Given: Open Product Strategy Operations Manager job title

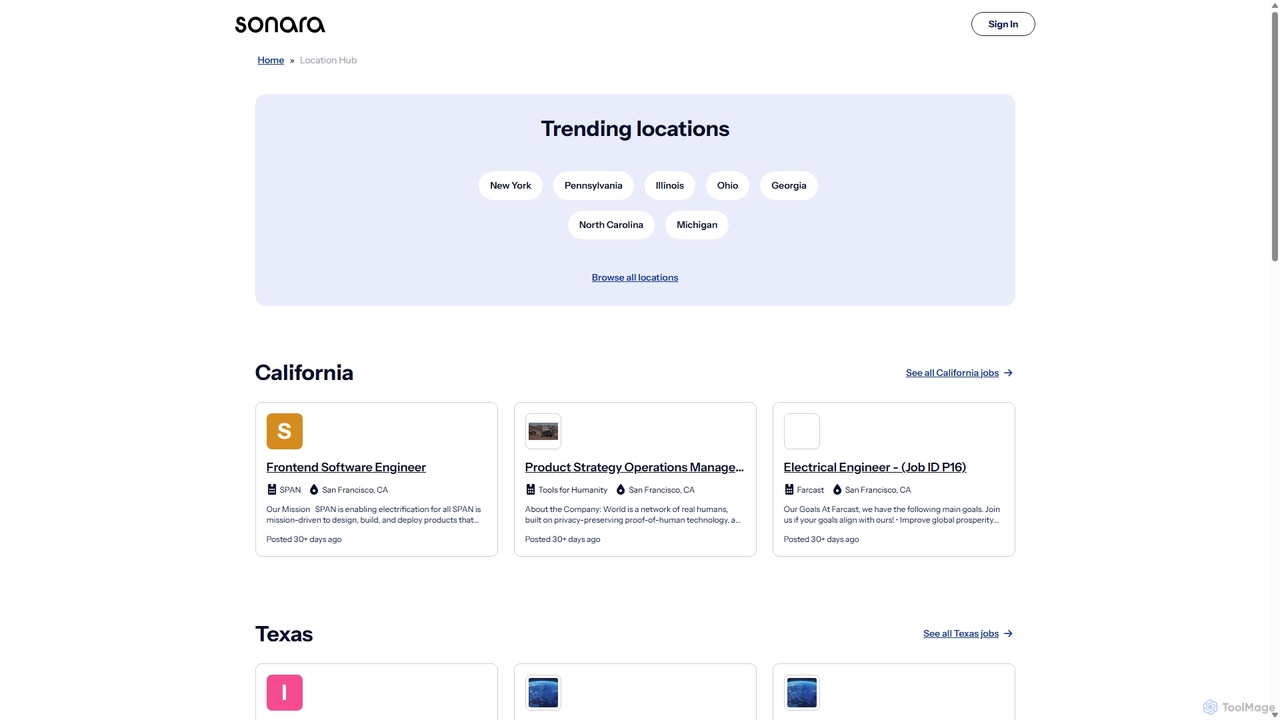Looking at the screenshot, I should pos(634,467).
